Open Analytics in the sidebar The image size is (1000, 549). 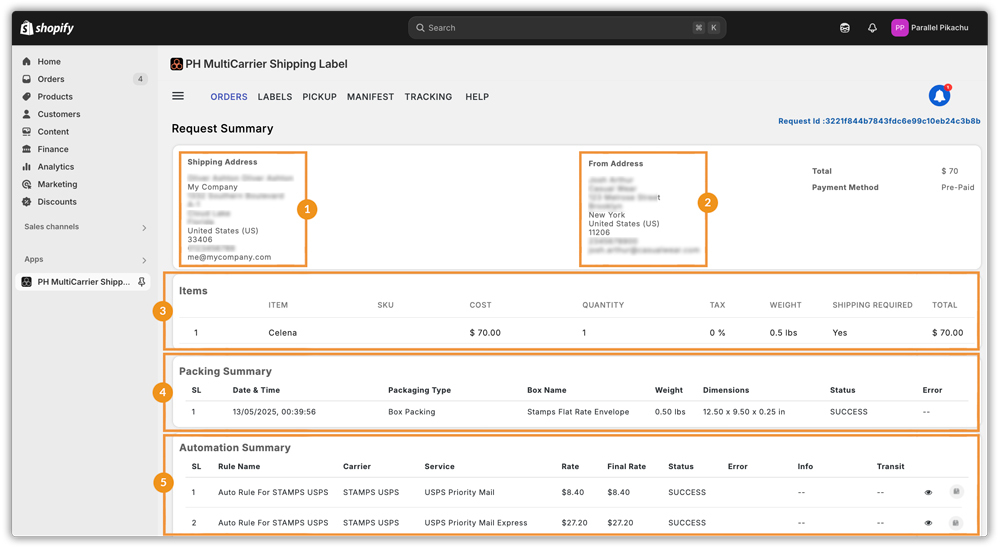(x=55, y=166)
